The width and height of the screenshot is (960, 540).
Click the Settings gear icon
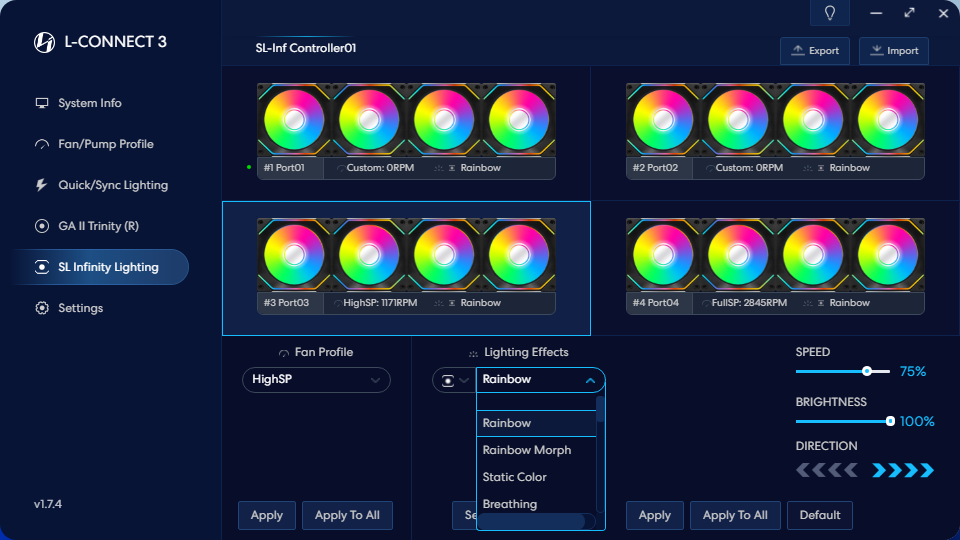[x=42, y=308]
